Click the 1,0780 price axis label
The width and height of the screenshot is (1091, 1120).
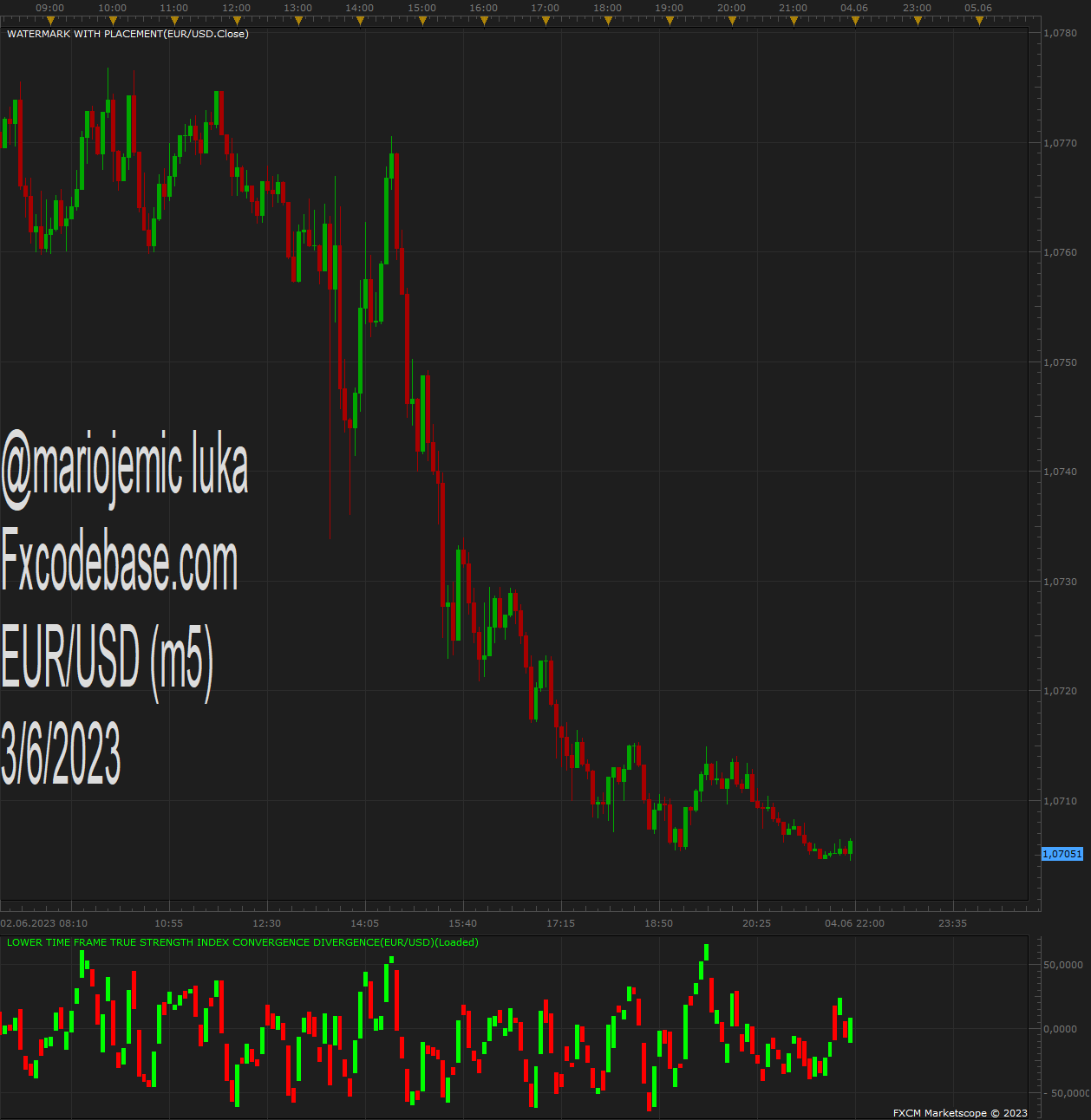(1060, 33)
